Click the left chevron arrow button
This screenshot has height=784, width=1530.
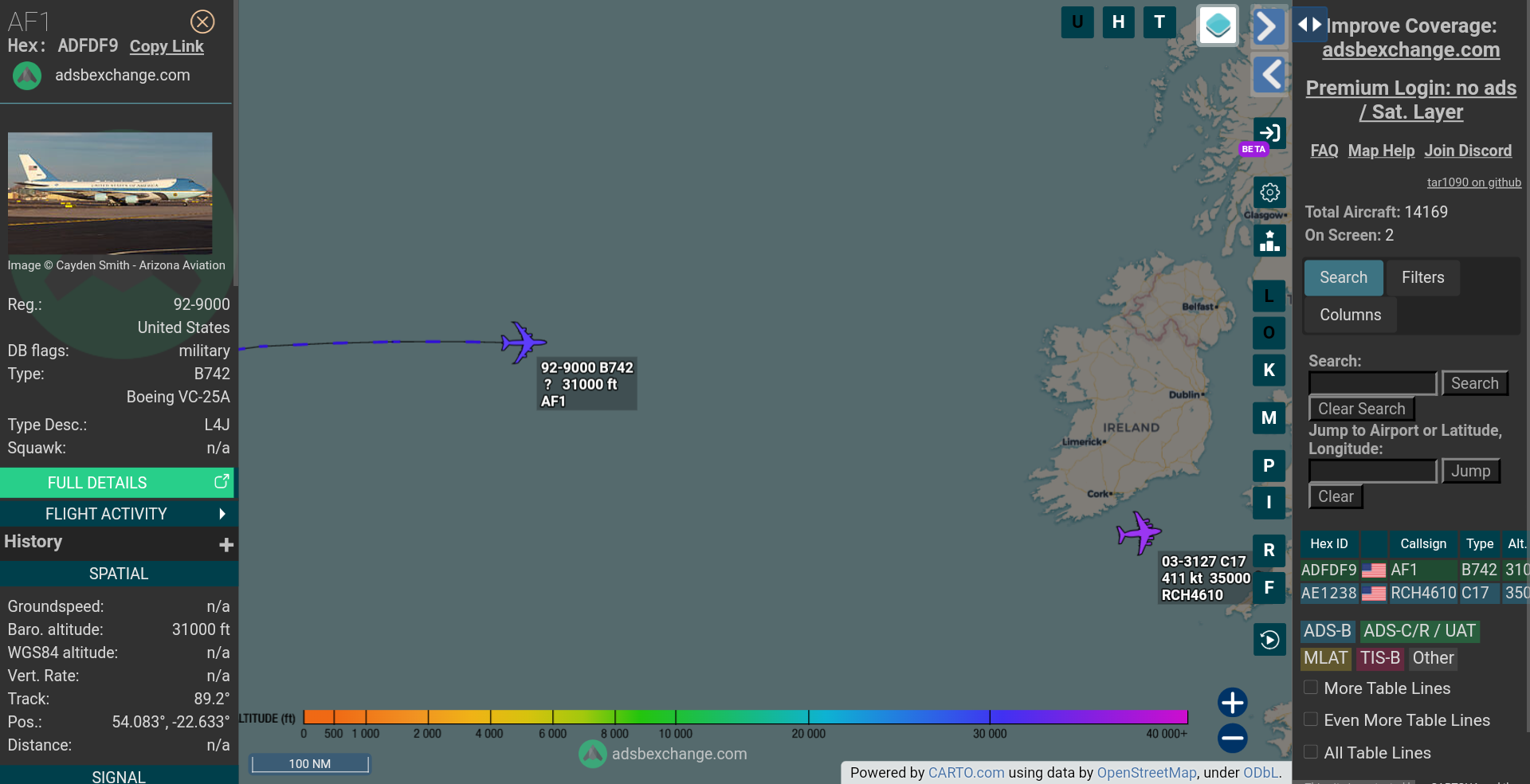(1269, 76)
